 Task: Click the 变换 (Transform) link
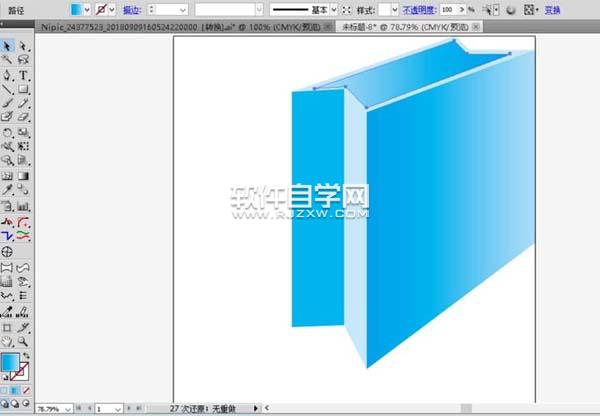pyautogui.click(x=552, y=10)
